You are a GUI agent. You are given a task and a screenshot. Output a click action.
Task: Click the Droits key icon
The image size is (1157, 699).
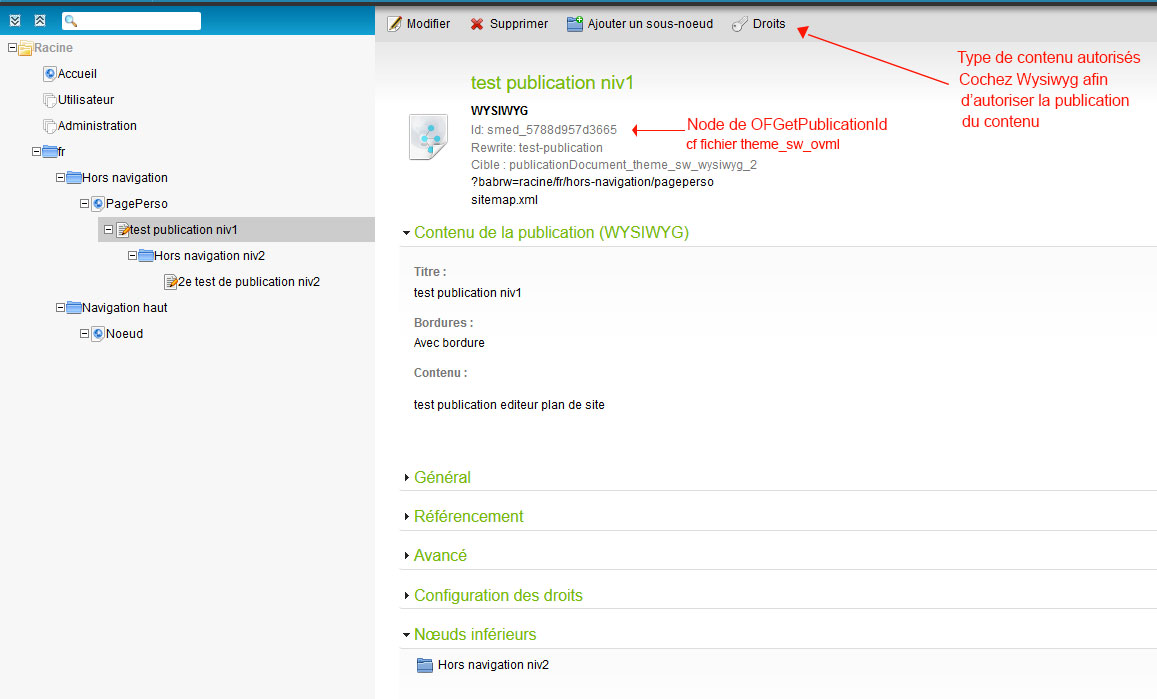(739, 24)
